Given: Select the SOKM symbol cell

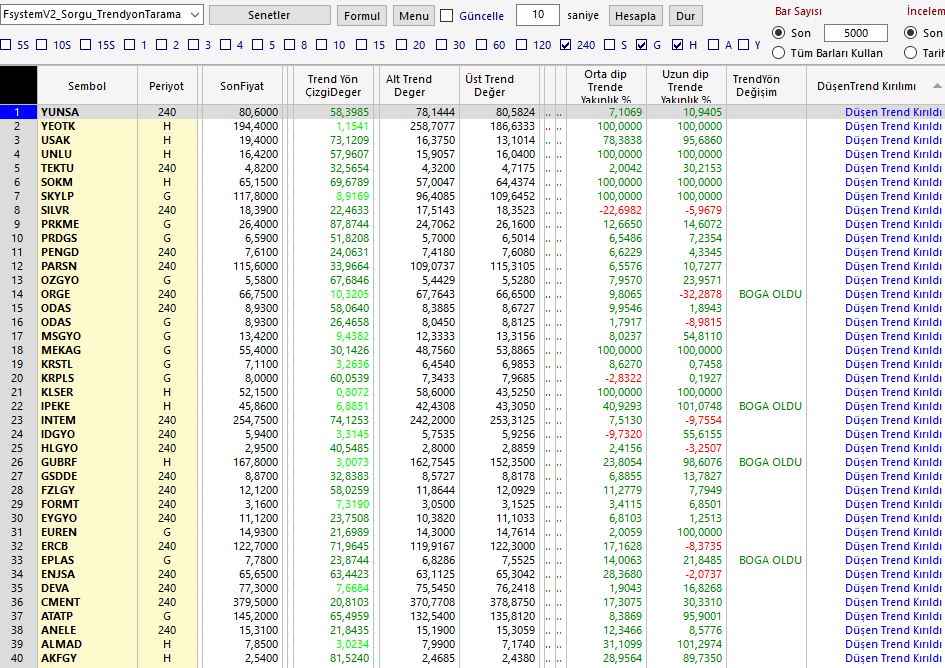Looking at the screenshot, I should click(x=87, y=182).
